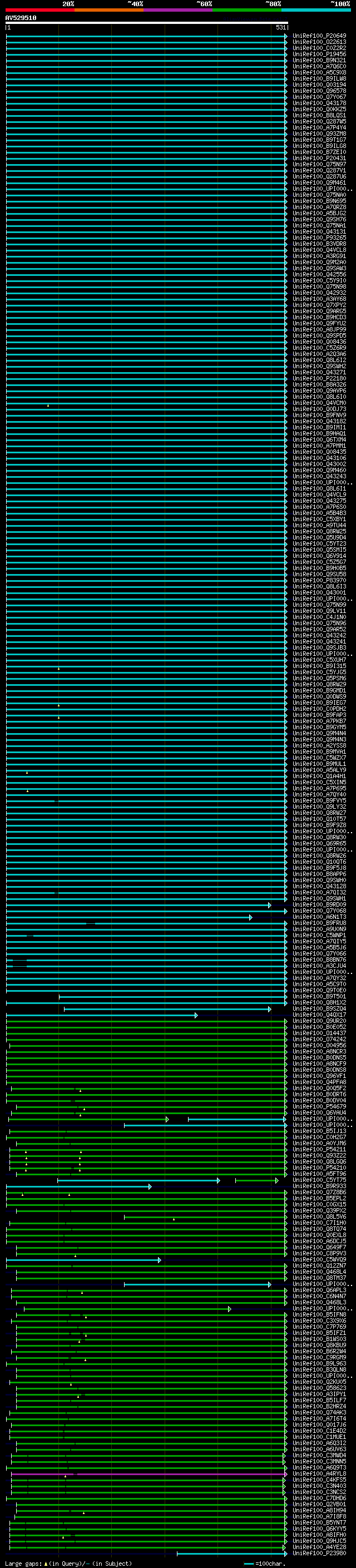The image size is (356, 1568).
Task: Select hit label UniRef100_Q4PFA8
Action: pos(319,1082)
